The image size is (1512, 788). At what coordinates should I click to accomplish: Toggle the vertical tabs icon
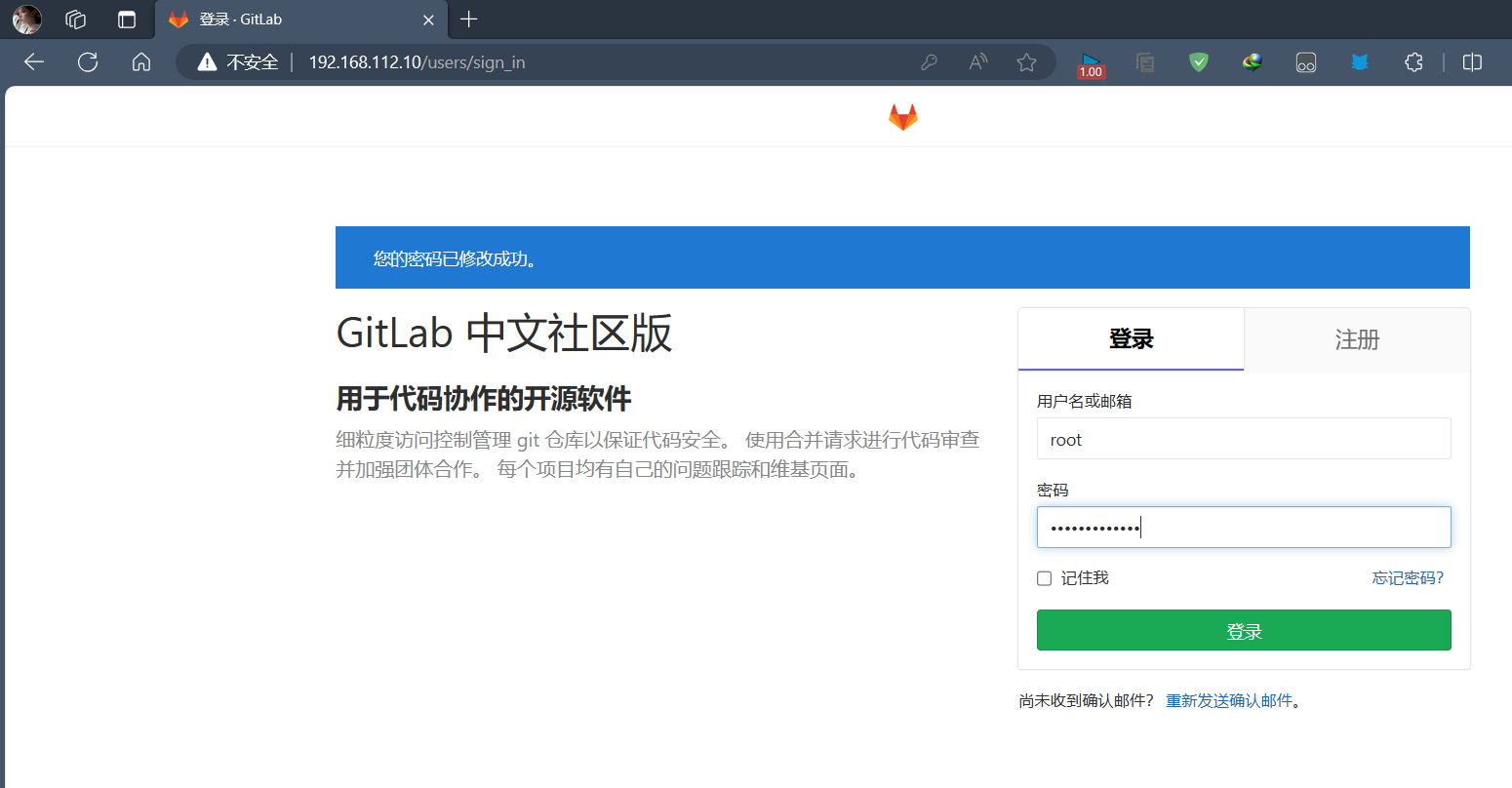127,20
